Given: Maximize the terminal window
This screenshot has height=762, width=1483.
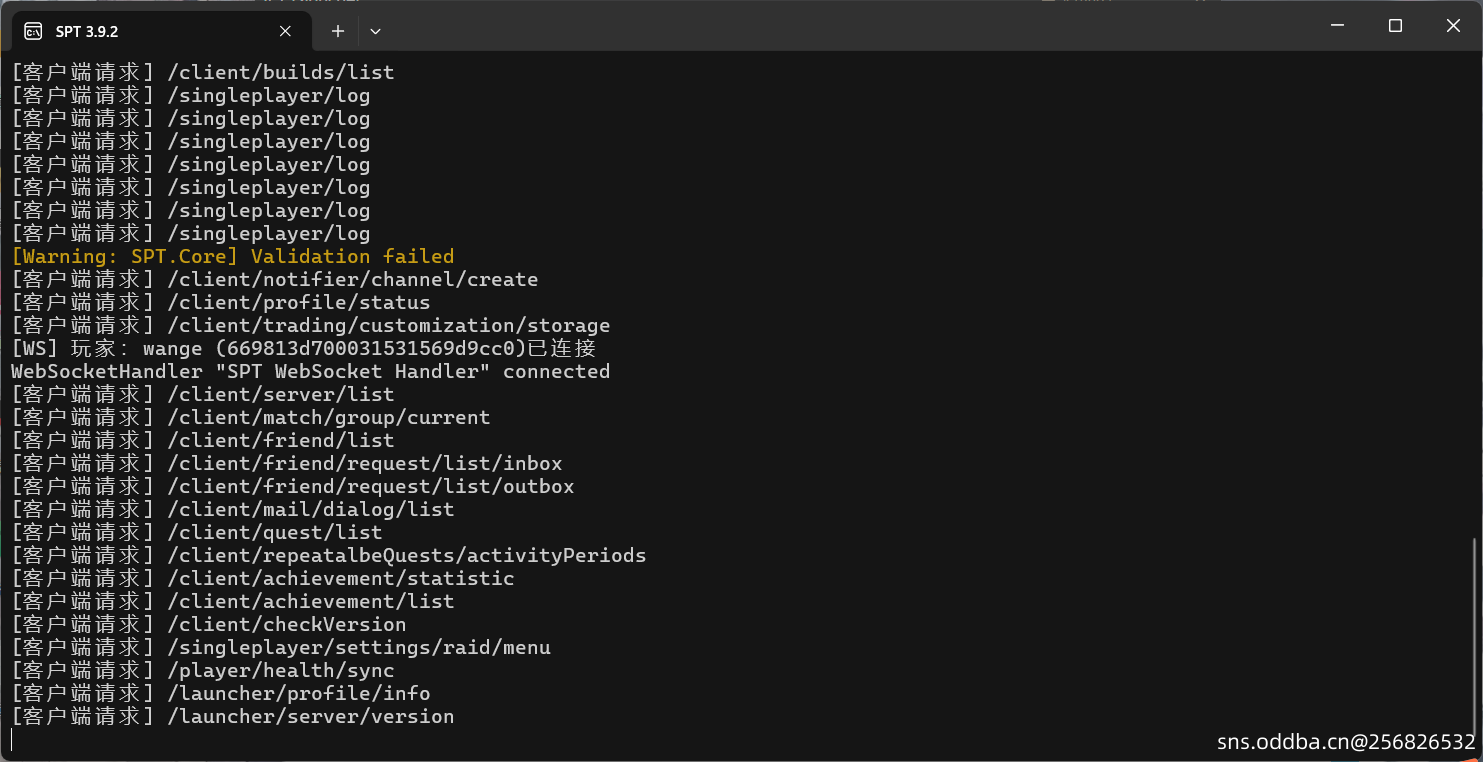Looking at the screenshot, I should pyautogui.click(x=1395, y=26).
